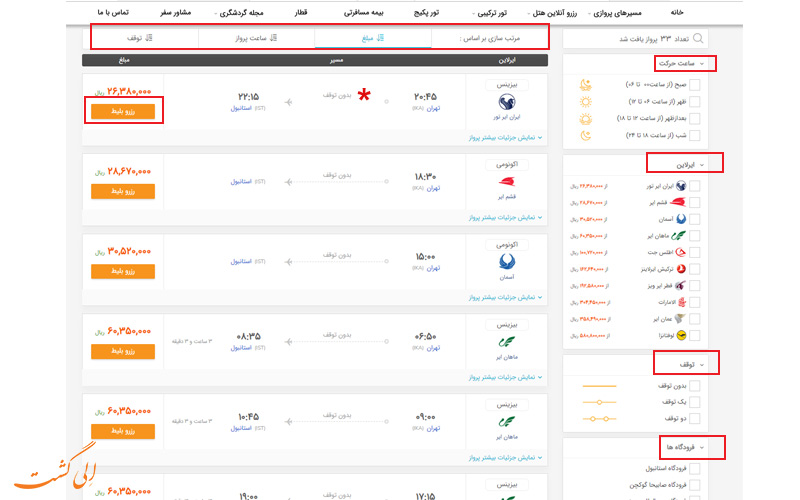Viewport: 800px width, 500px height.
Task: Click رزرو بلیط for the 28,670,000 rial flight
Action: point(123,191)
